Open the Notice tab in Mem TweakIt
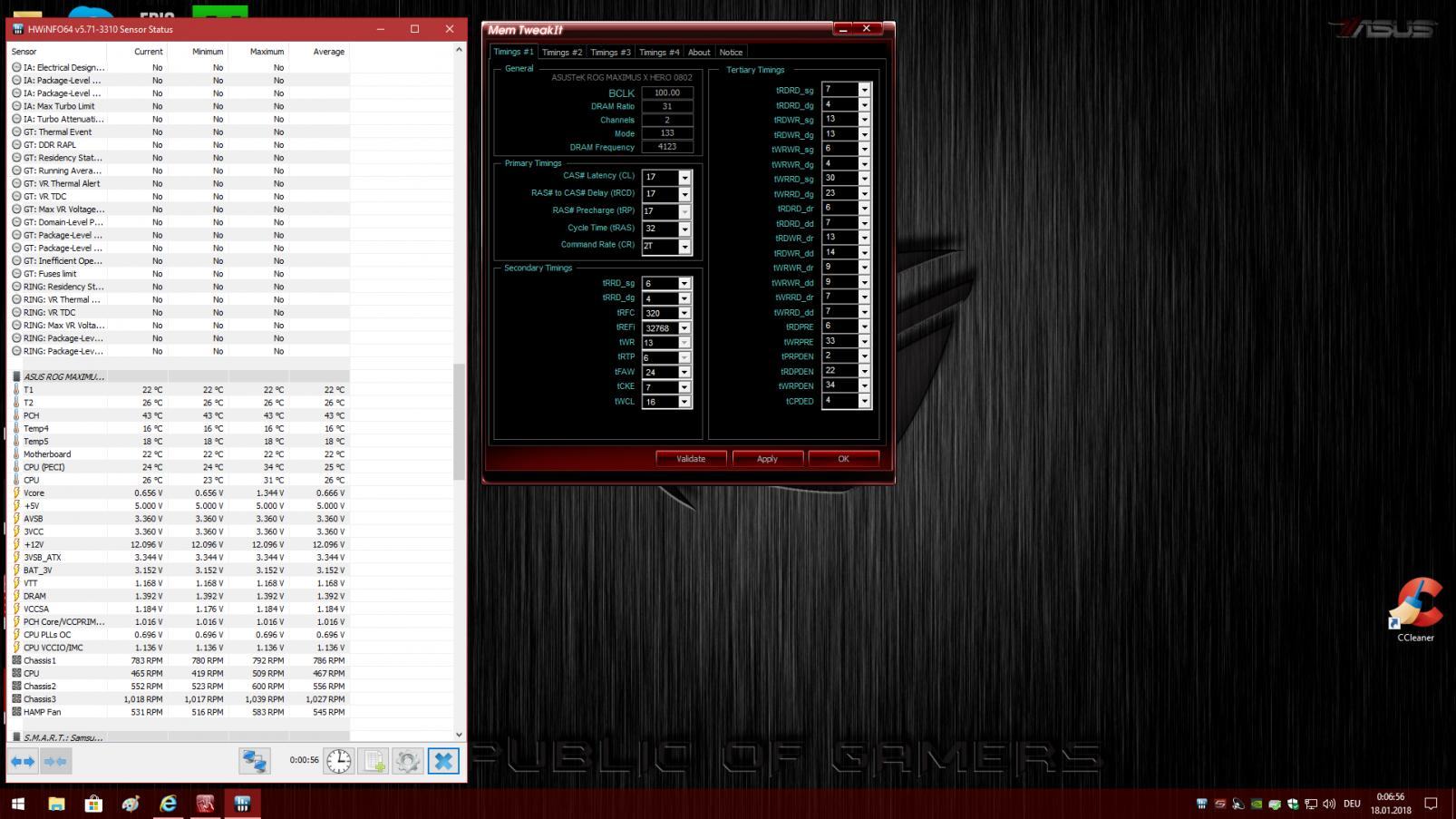Viewport: 1456px width, 819px height. [x=731, y=53]
